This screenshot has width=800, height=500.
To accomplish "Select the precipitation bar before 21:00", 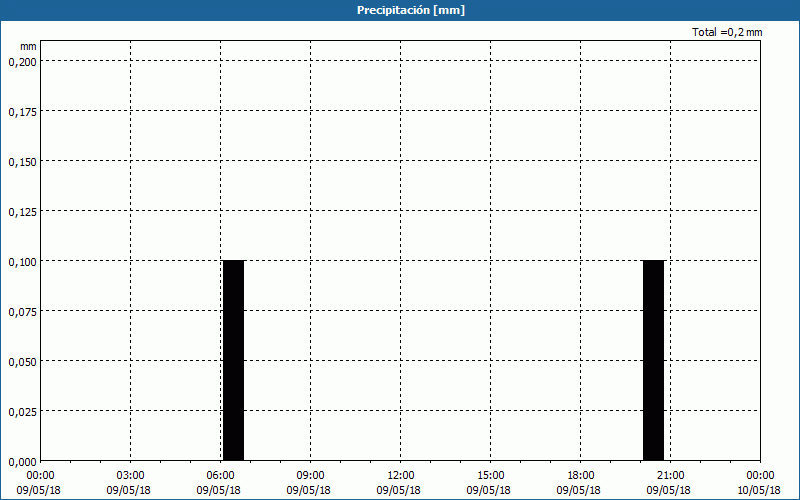I will pos(654,360).
